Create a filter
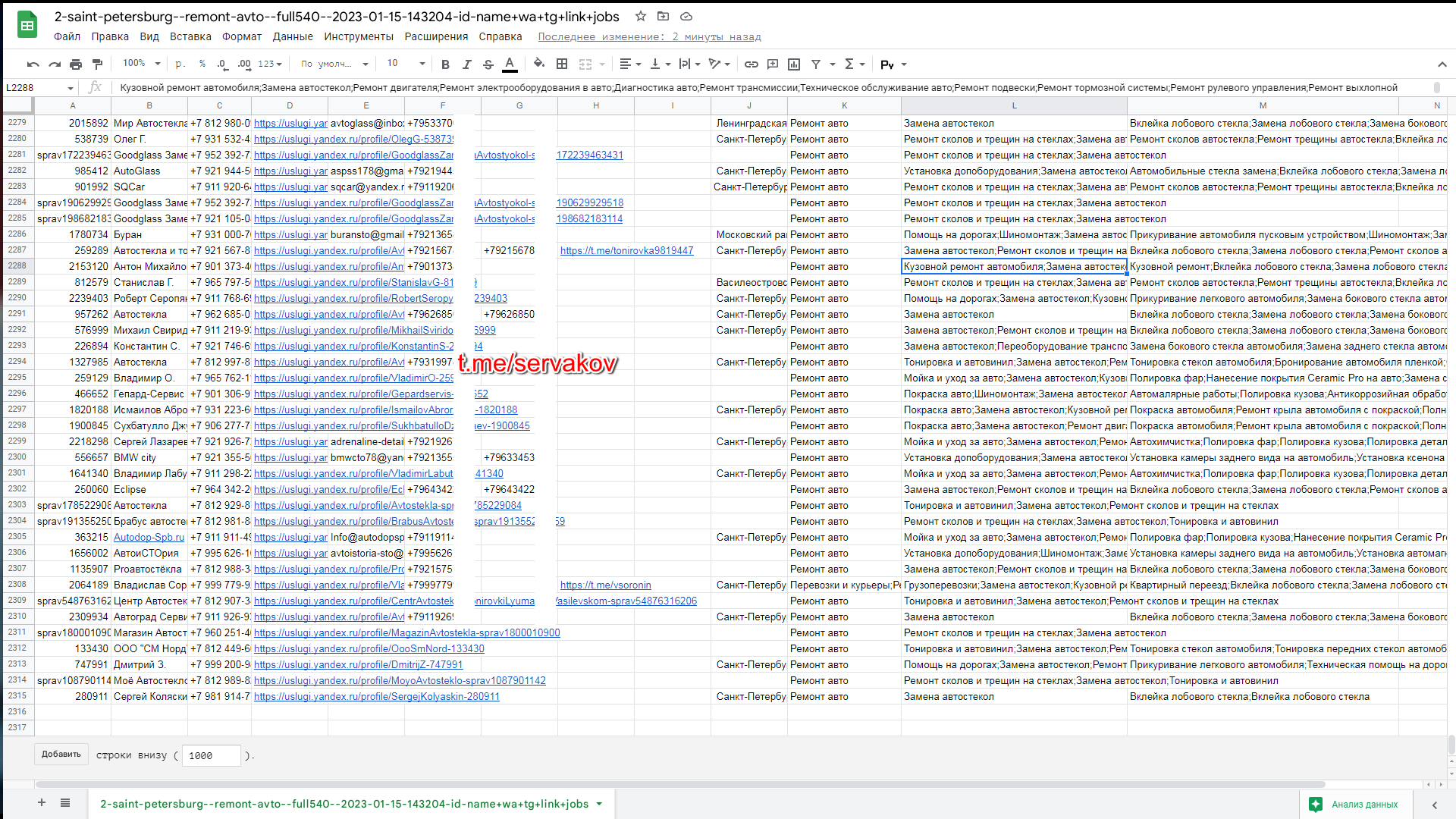The image size is (1456, 819). [x=816, y=64]
